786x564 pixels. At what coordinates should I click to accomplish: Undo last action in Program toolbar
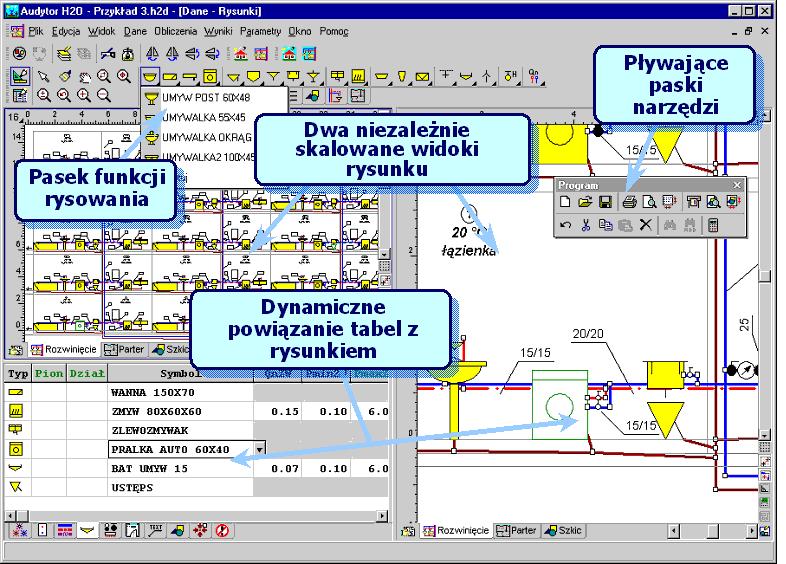coord(565,225)
